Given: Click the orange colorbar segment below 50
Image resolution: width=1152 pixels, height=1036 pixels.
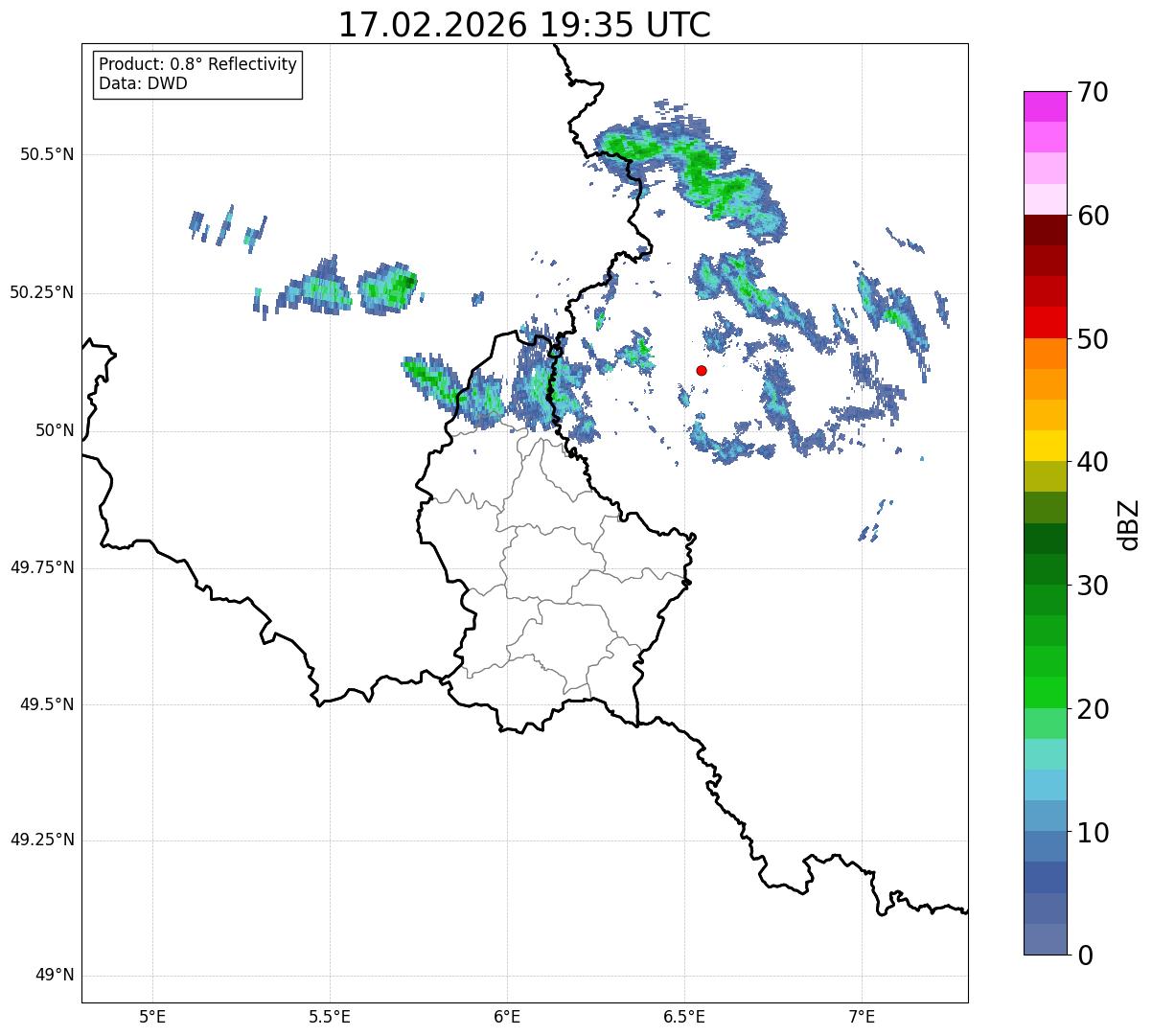Looking at the screenshot, I should pos(1045,353).
